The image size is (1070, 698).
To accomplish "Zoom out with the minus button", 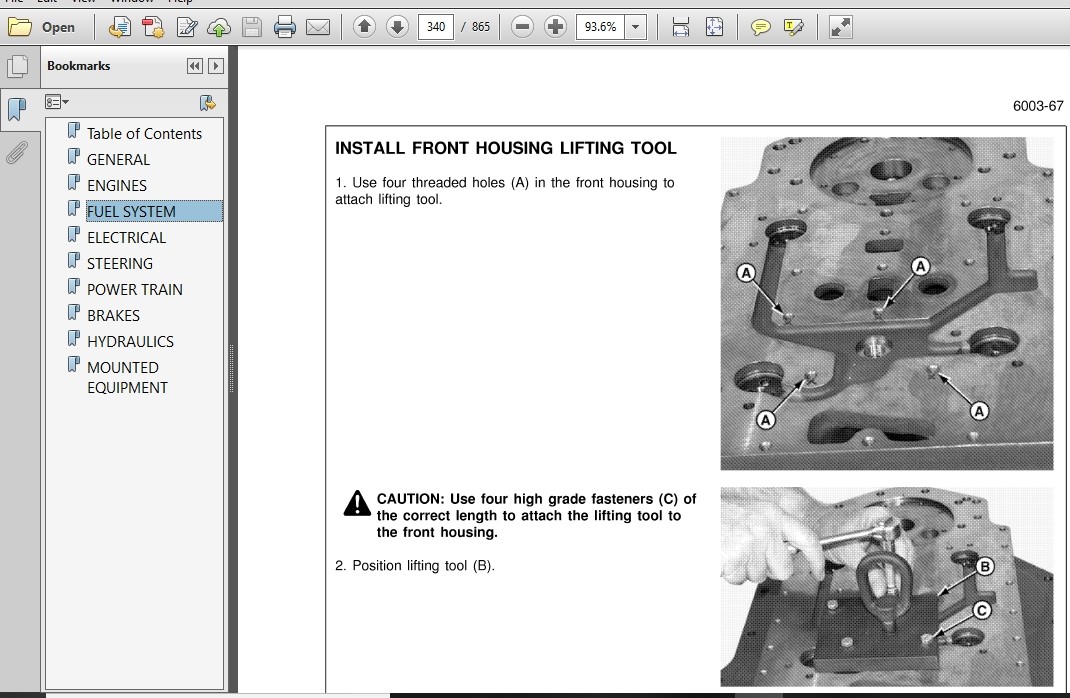I will [x=522, y=27].
